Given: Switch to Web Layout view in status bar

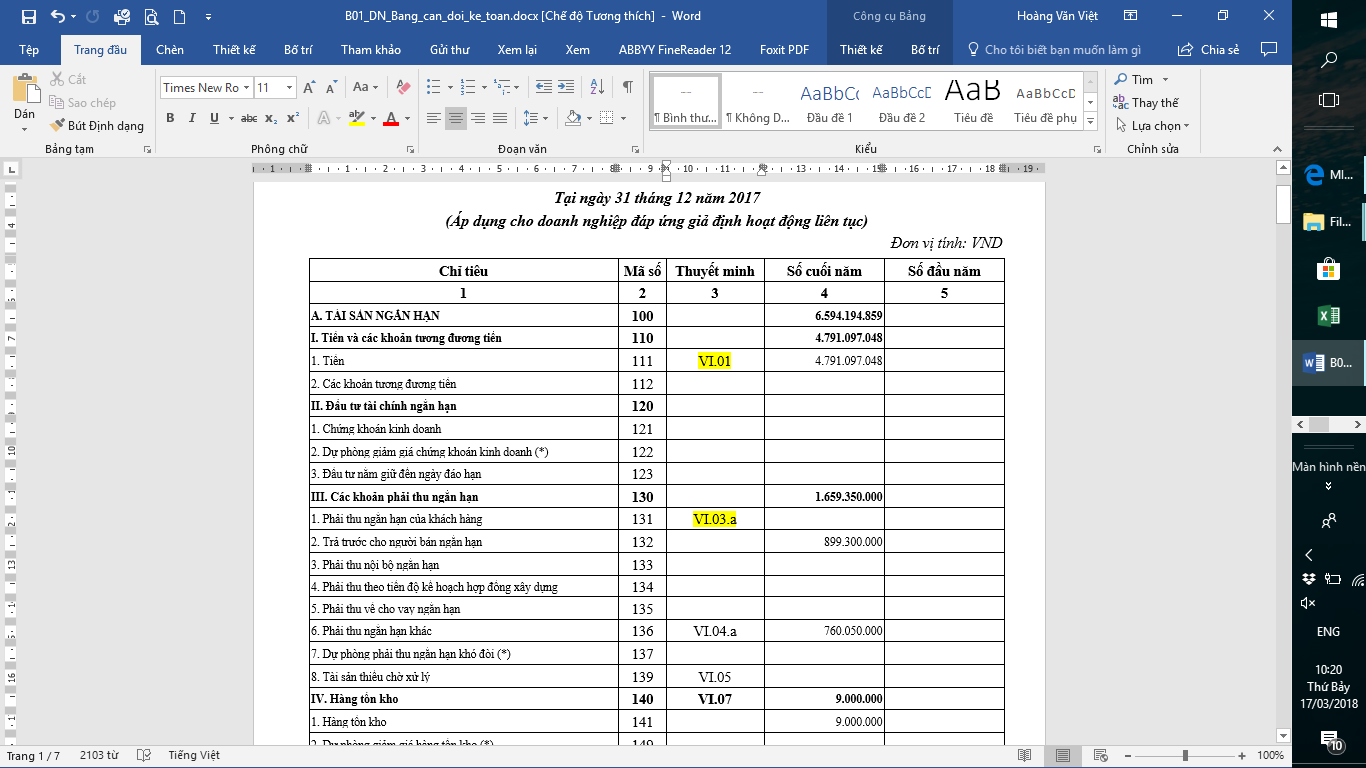Looking at the screenshot, I should pos(1099,755).
